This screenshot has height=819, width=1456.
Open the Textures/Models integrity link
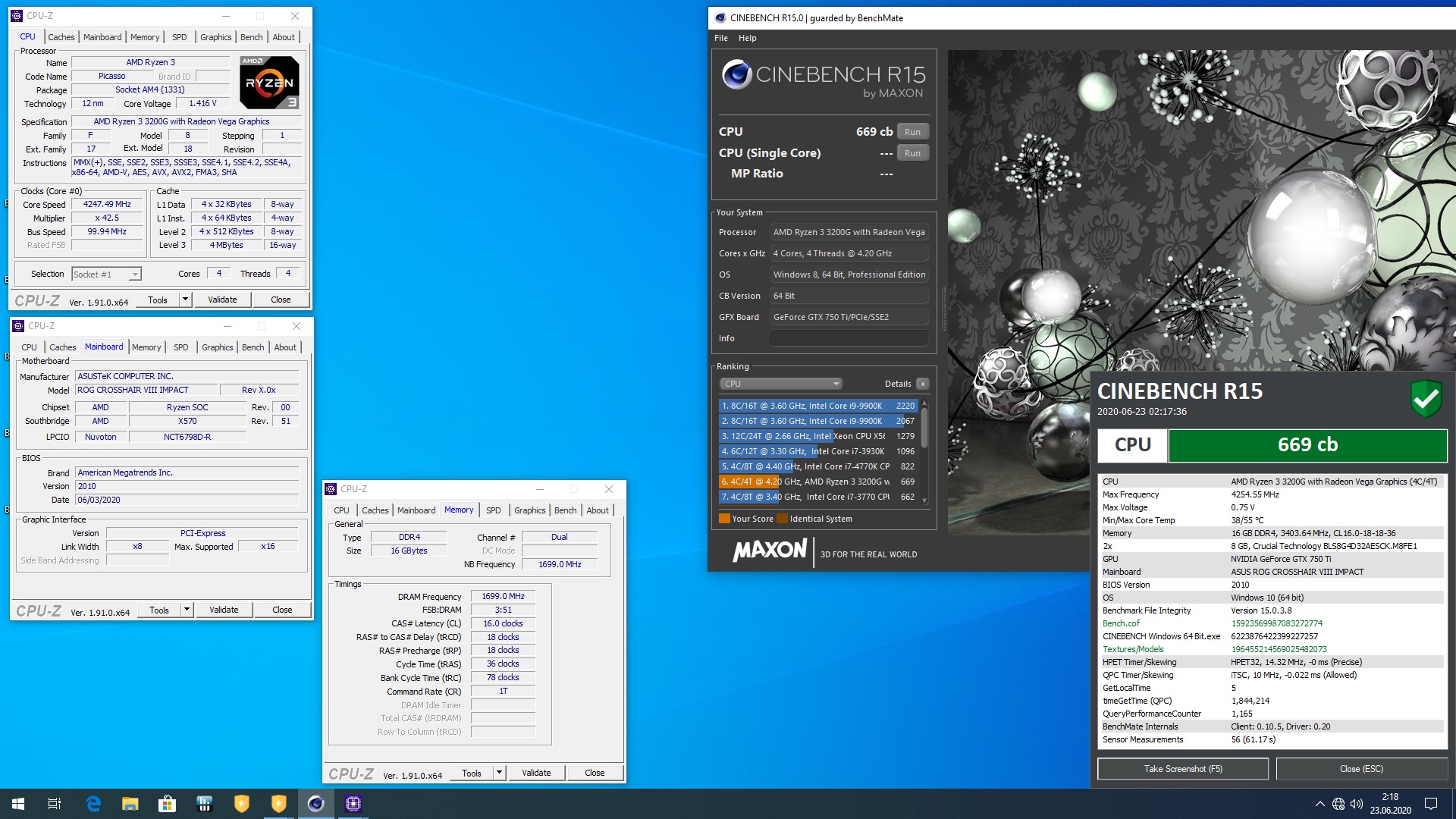pos(1133,649)
